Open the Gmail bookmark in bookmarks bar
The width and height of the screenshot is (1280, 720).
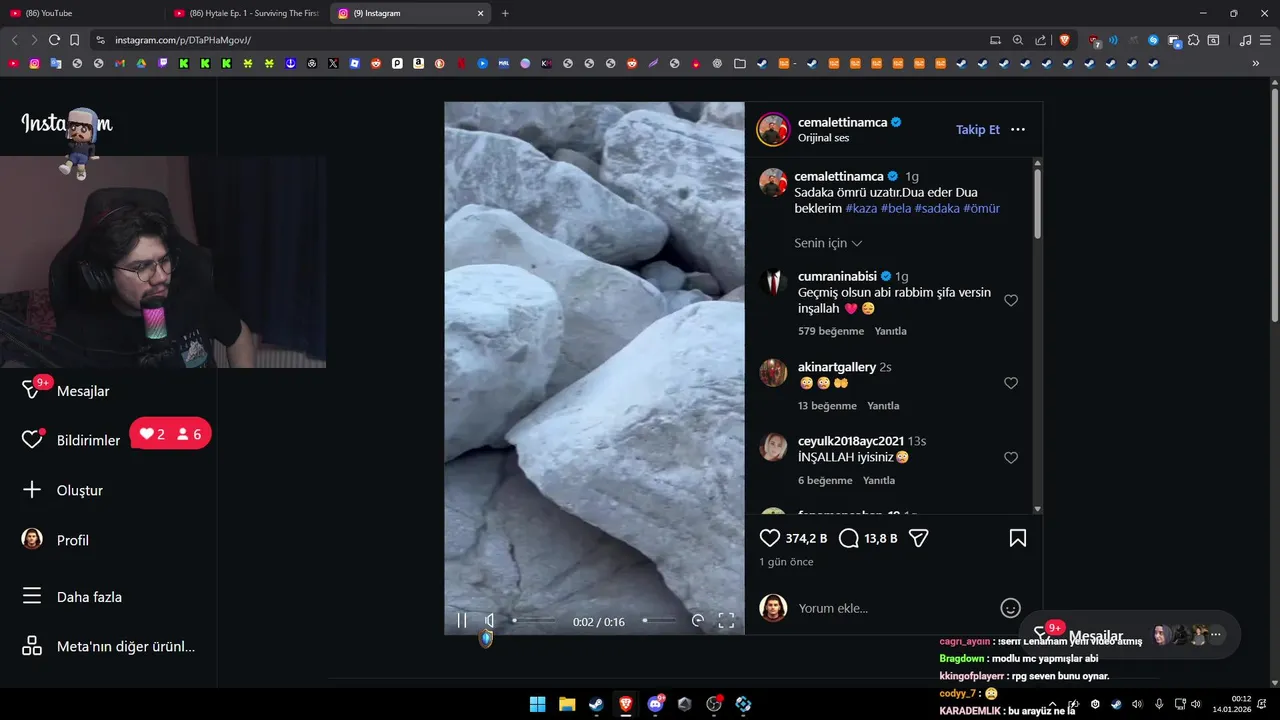pyautogui.click(x=120, y=63)
